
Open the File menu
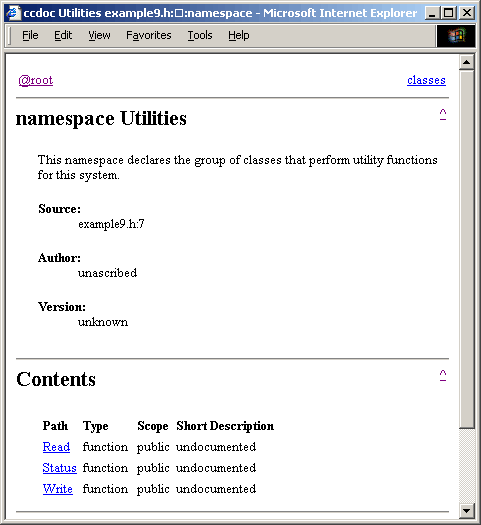pyautogui.click(x=30, y=35)
